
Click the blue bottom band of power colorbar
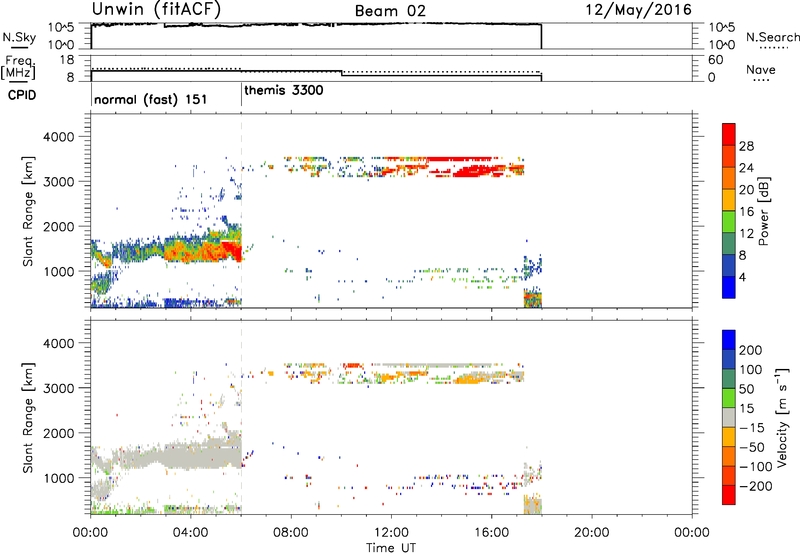coord(729,287)
